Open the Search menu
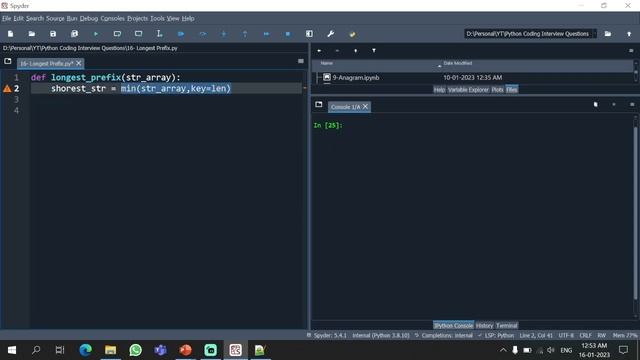The height and width of the screenshot is (360, 640). click(35, 18)
